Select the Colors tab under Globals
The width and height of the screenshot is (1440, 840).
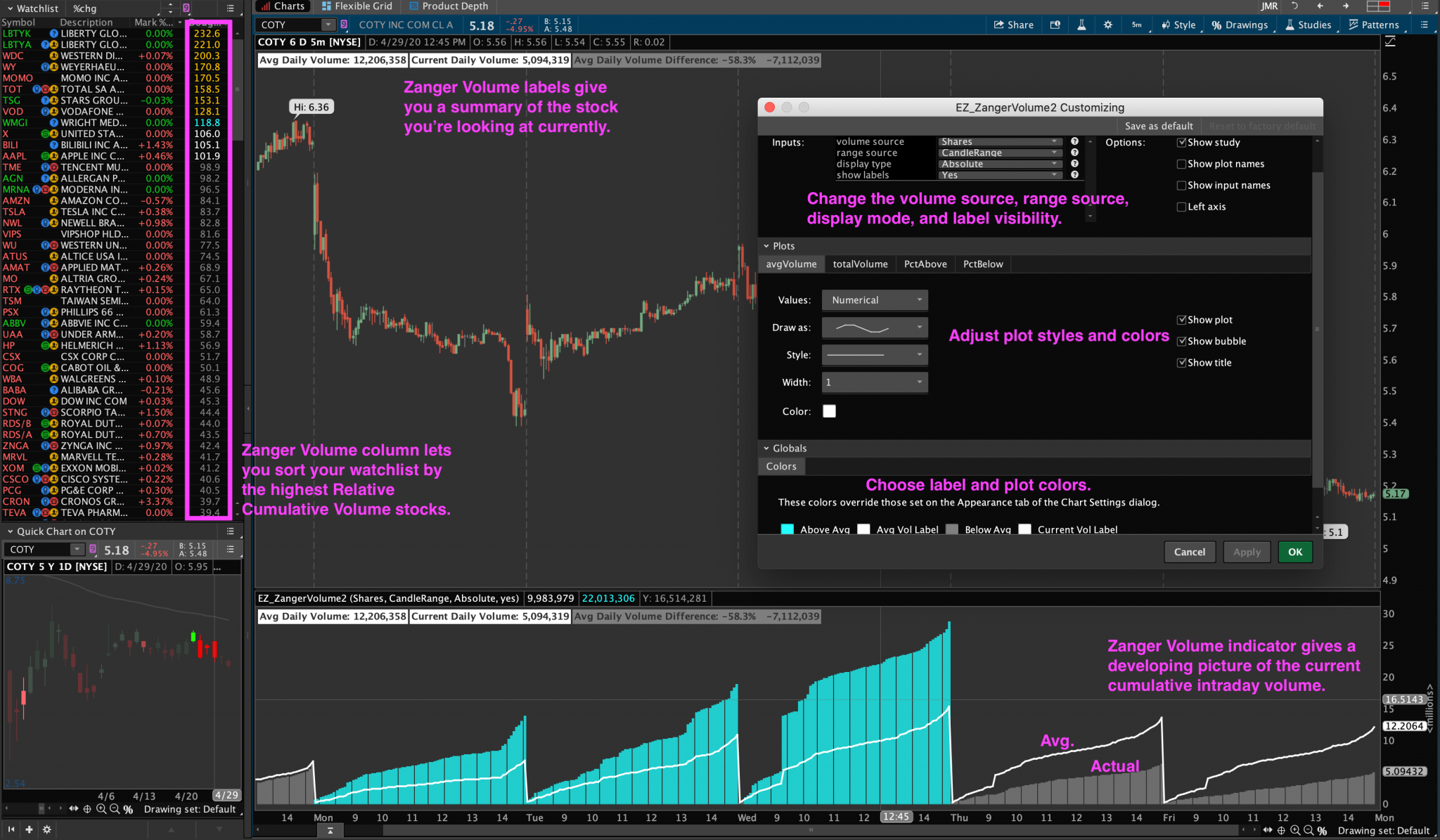pyautogui.click(x=781, y=466)
